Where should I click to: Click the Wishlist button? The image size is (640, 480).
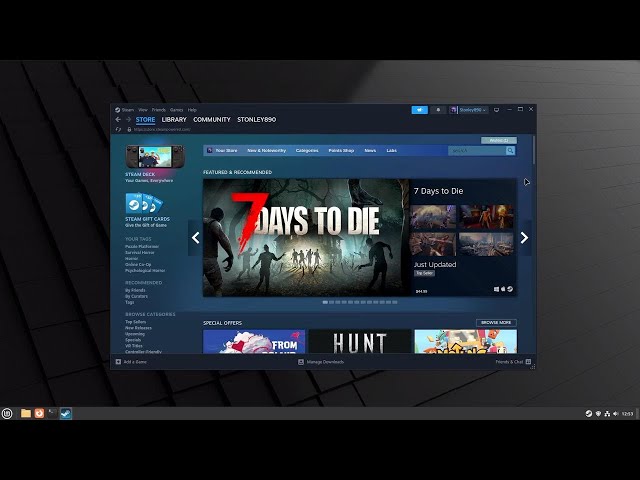tap(499, 140)
